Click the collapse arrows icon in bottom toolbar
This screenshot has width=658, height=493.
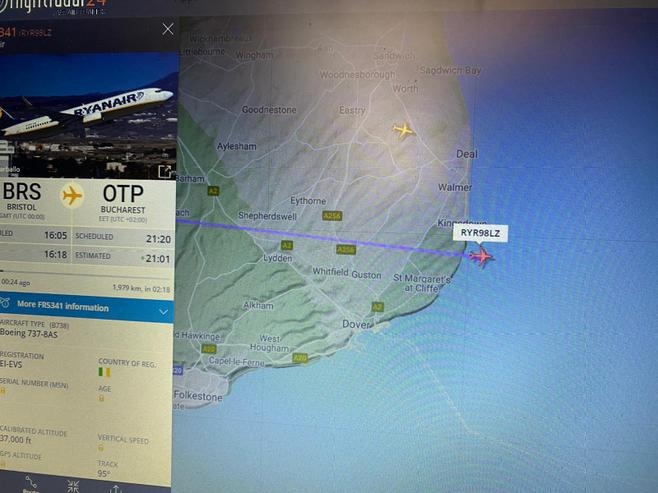tap(73, 487)
